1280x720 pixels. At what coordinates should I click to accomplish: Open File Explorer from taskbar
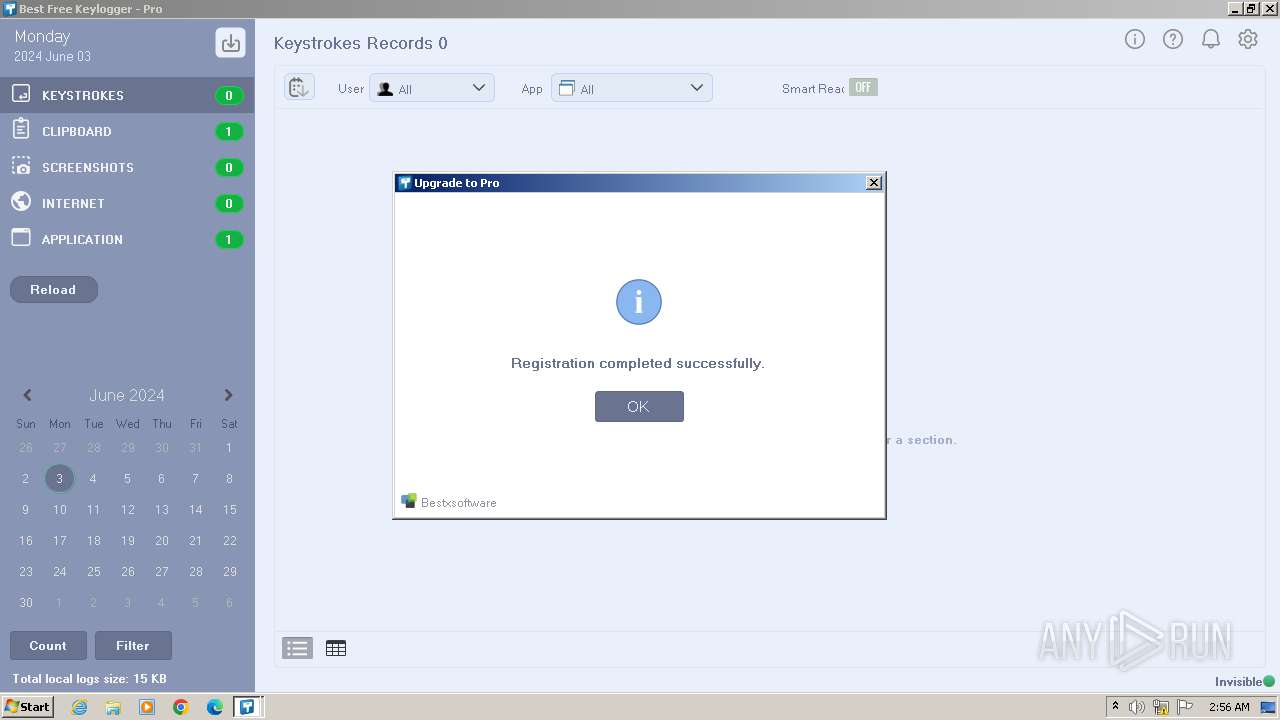pos(113,707)
